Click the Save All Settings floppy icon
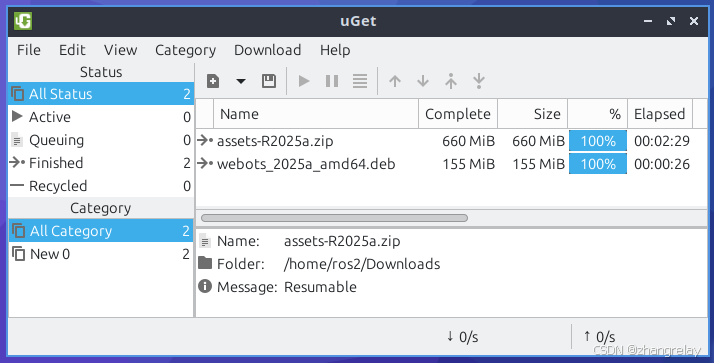The height and width of the screenshot is (363, 714). click(x=269, y=81)
